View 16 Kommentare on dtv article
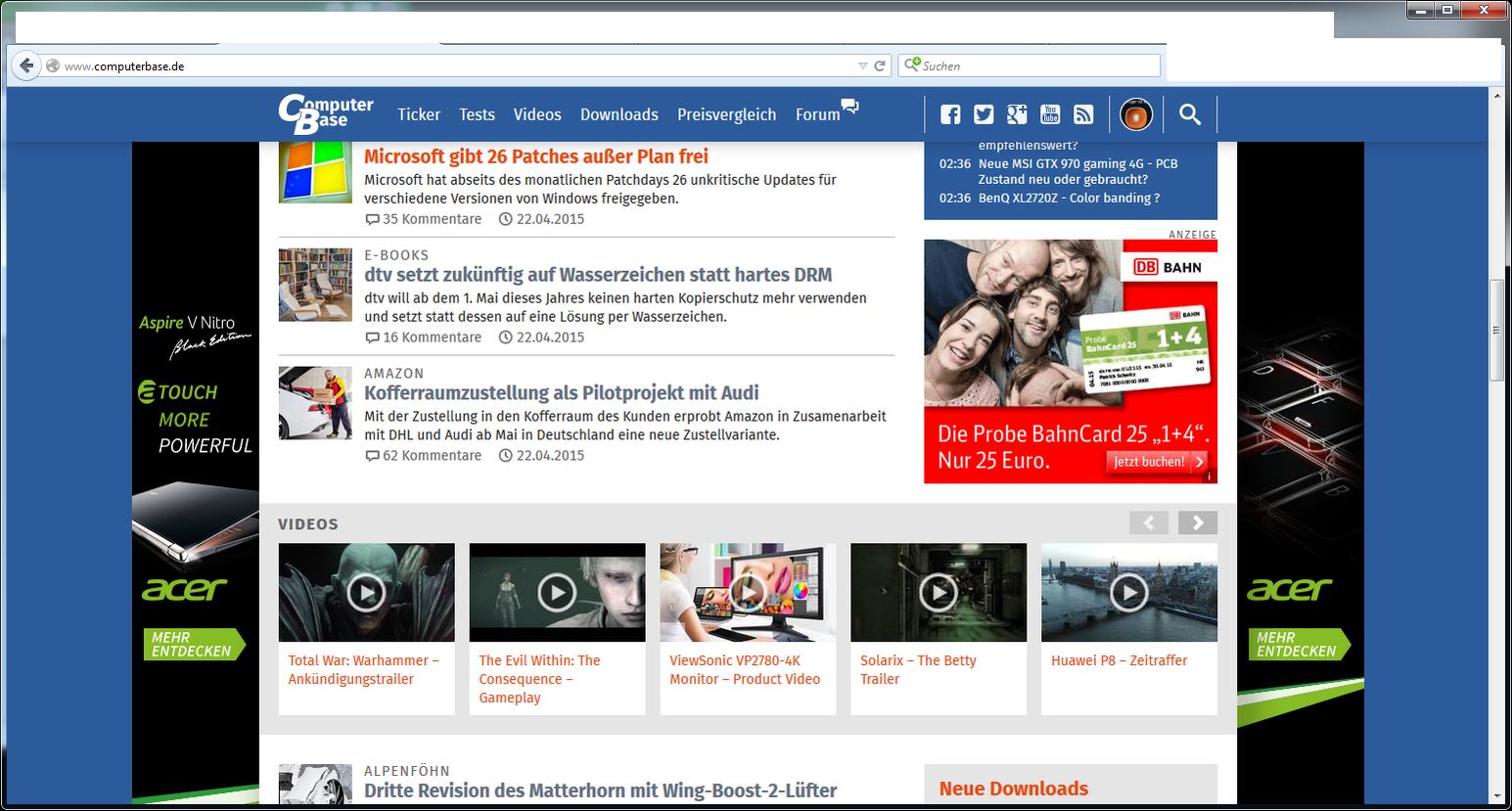This screenshot has width=1512, height=811. click(x=424, y=338)
